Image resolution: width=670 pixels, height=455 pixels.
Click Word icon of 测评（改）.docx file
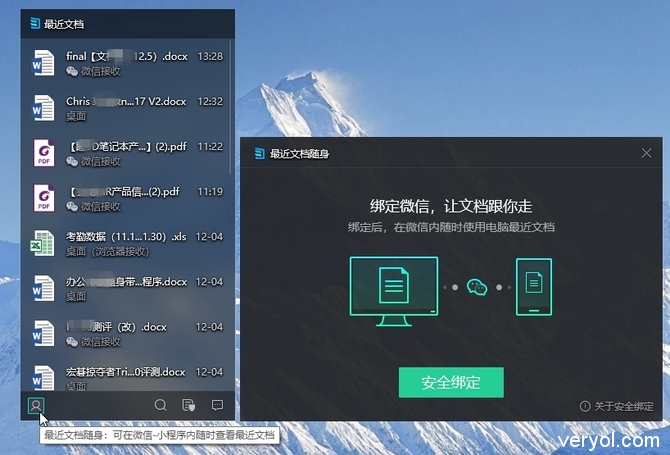(43, 334)
